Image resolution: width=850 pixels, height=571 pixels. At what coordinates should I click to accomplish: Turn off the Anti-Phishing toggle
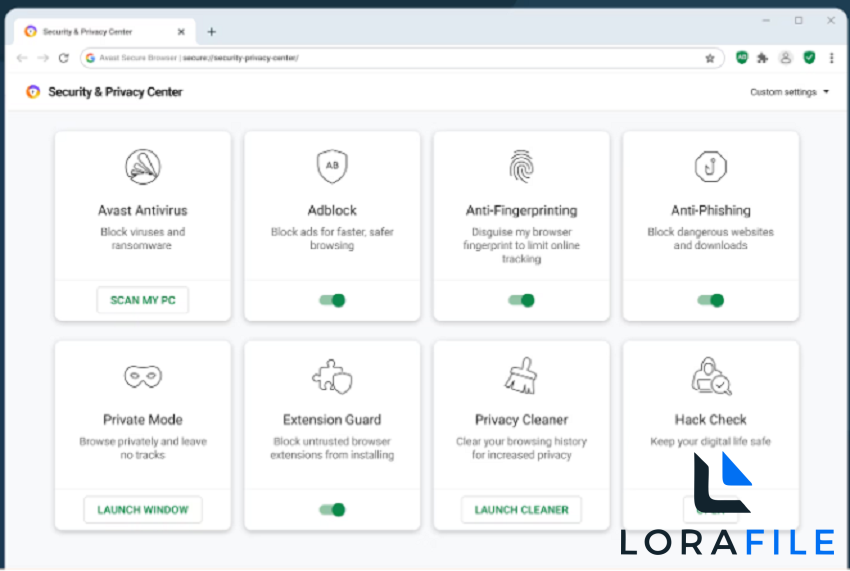tap(711, 300)
